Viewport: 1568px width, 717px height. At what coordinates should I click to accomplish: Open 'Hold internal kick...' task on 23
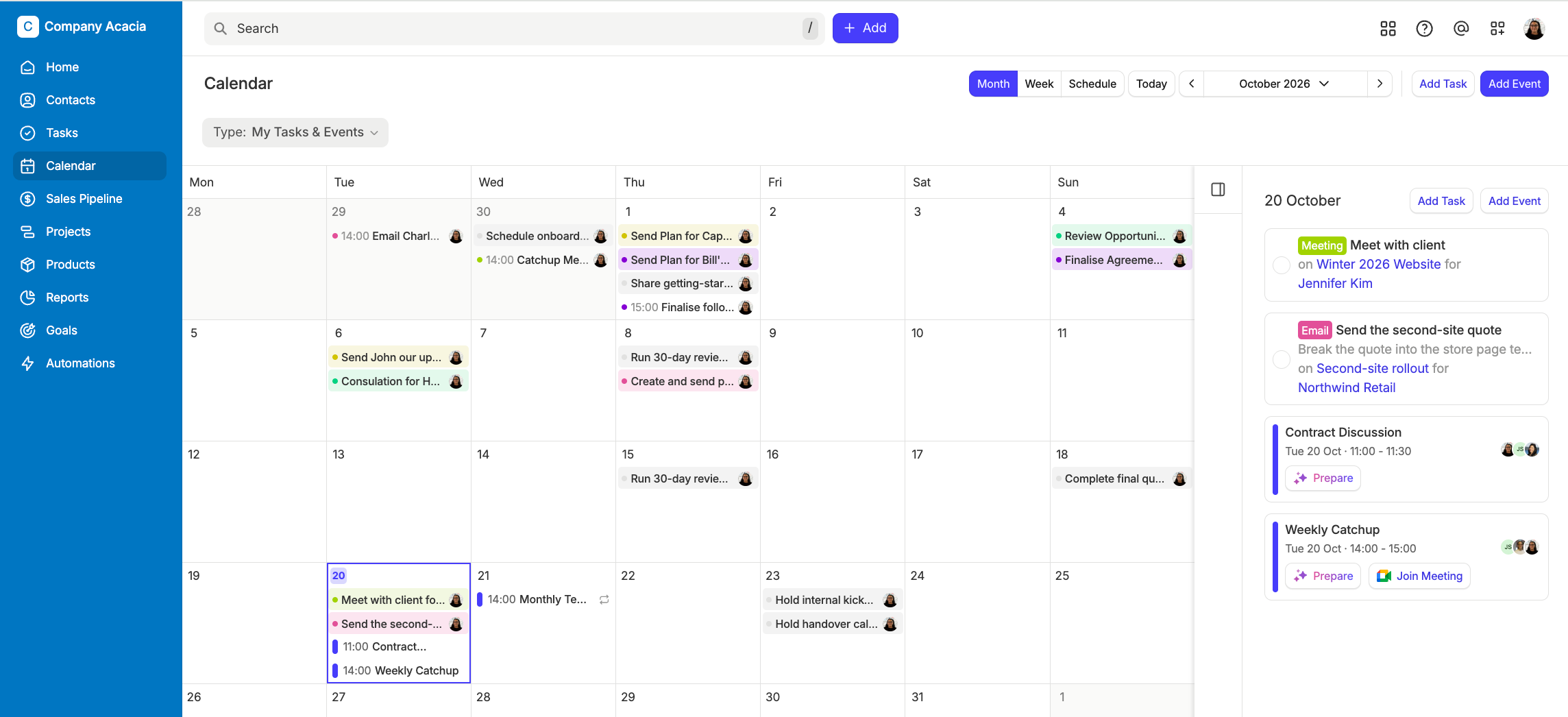pos(832,600)
